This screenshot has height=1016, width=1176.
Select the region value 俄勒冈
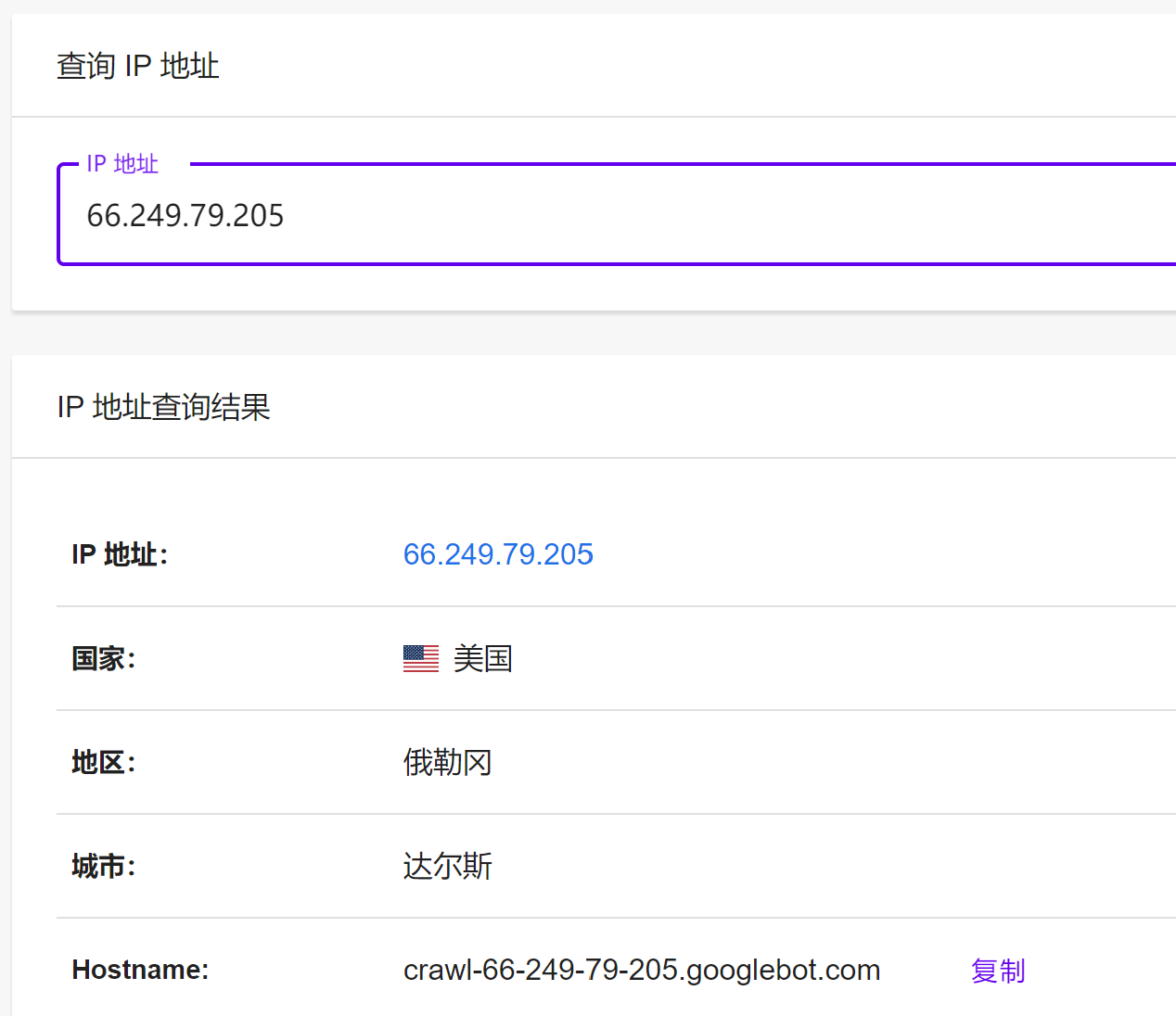pyautogui.click(x=448, y=763)
